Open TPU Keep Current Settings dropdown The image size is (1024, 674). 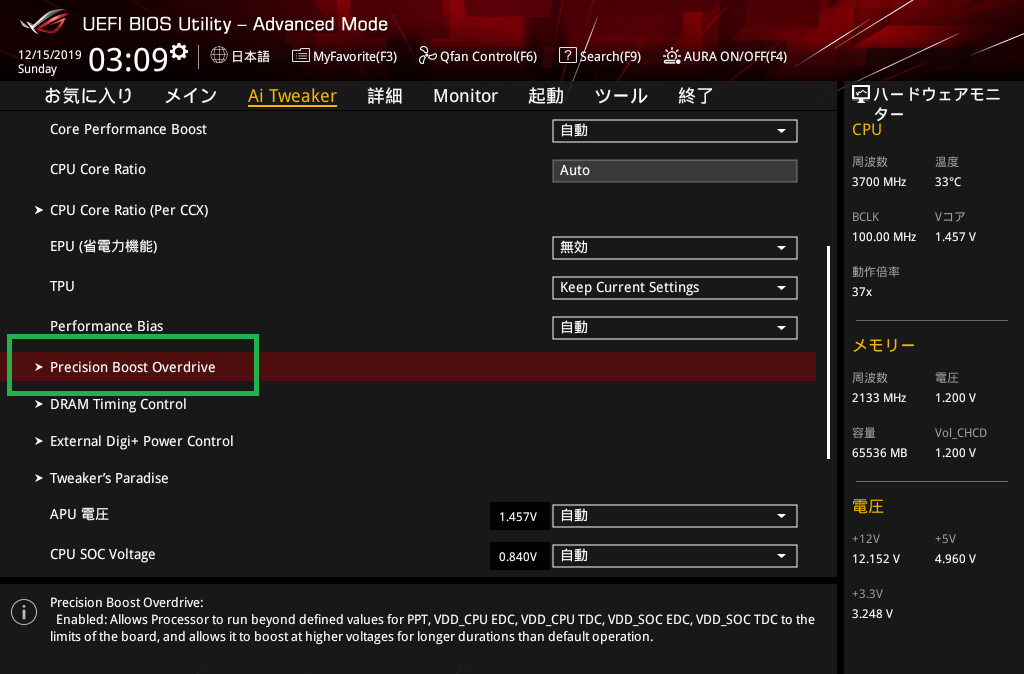coord(675,287)
